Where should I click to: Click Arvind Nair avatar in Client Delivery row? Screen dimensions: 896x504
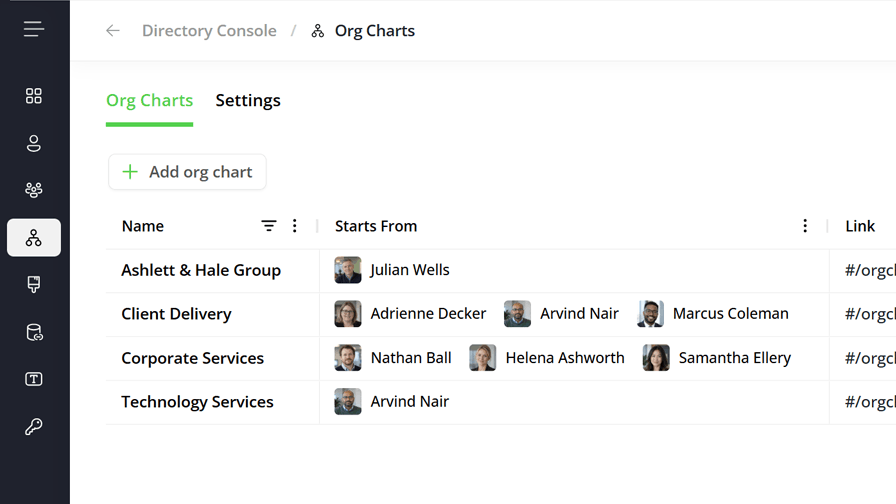click(517, 314)
